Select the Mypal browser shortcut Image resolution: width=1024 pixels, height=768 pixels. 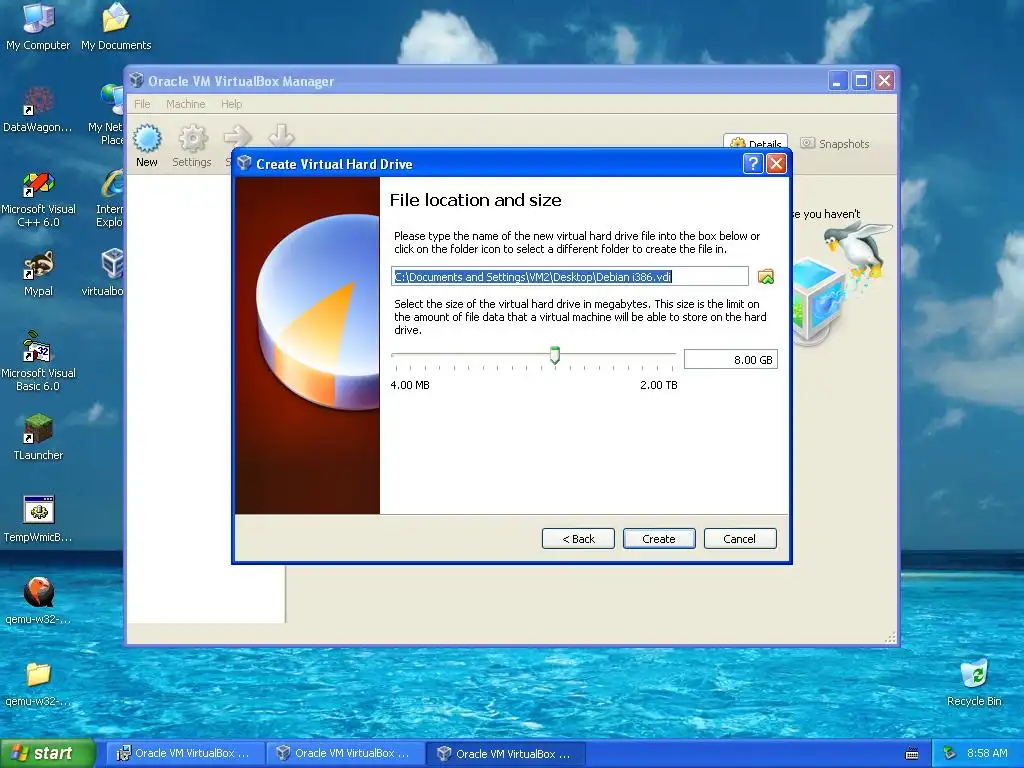pyautogui.click(x=39, y=274)
